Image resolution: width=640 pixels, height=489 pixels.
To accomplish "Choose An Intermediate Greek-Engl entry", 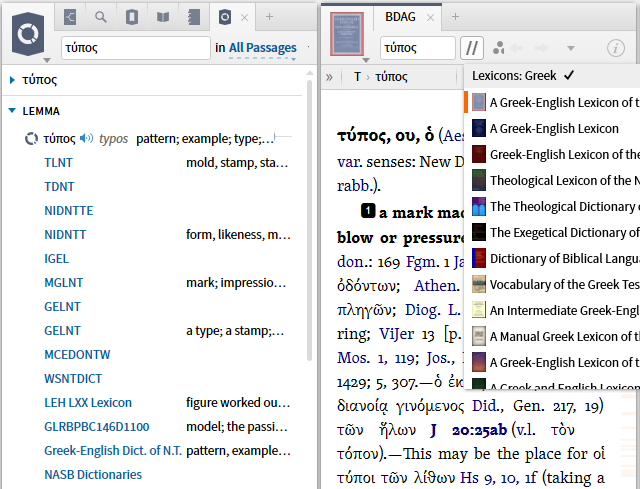I will pos(552,311).
